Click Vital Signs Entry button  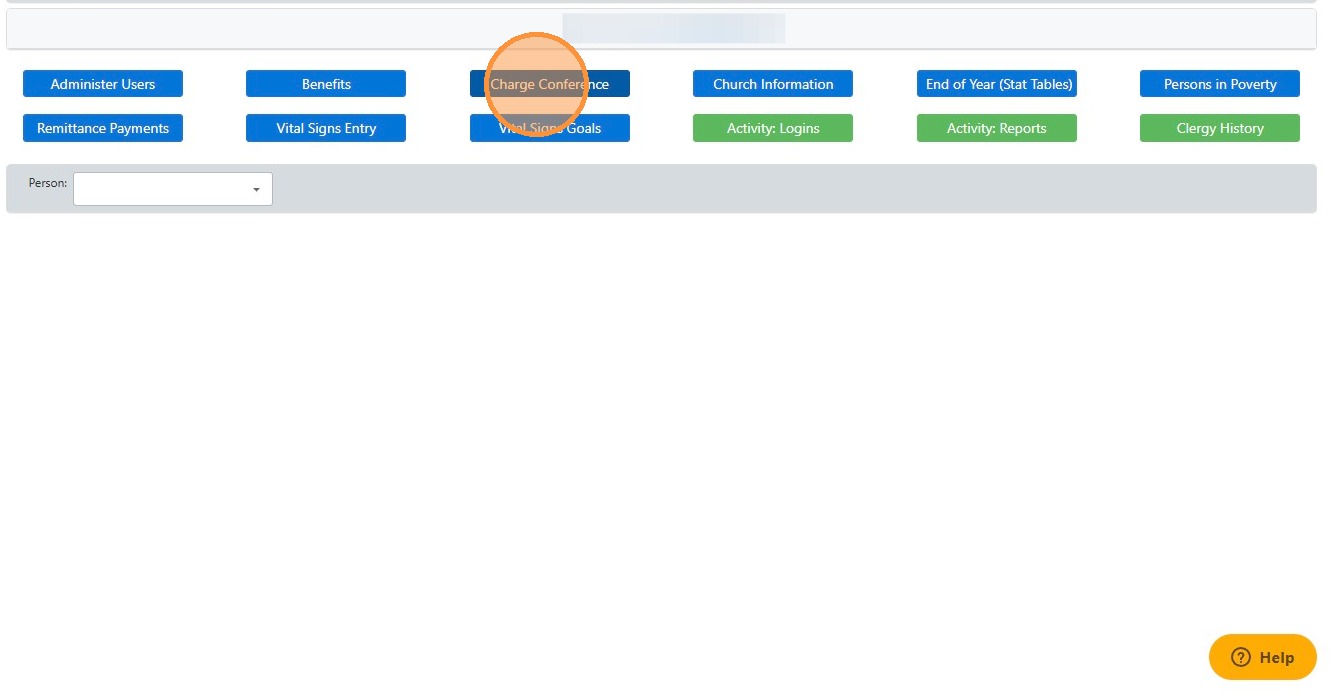(x=326, y=128)
